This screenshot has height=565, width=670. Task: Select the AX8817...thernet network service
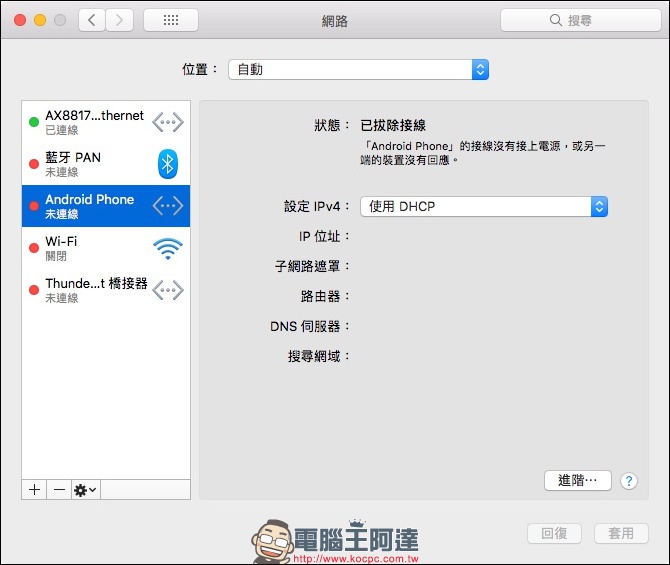pyautogui.click(x=106, y=122)
